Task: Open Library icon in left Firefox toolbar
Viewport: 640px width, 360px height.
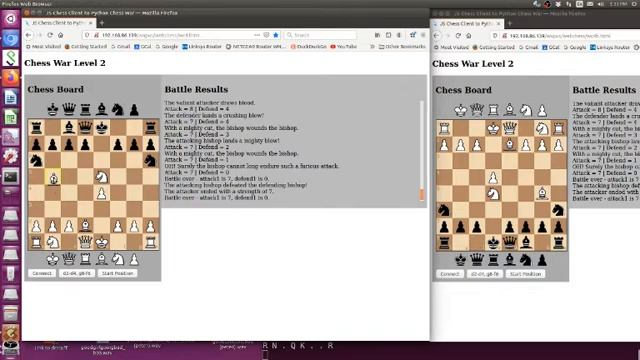Action: tap(377, 35)
